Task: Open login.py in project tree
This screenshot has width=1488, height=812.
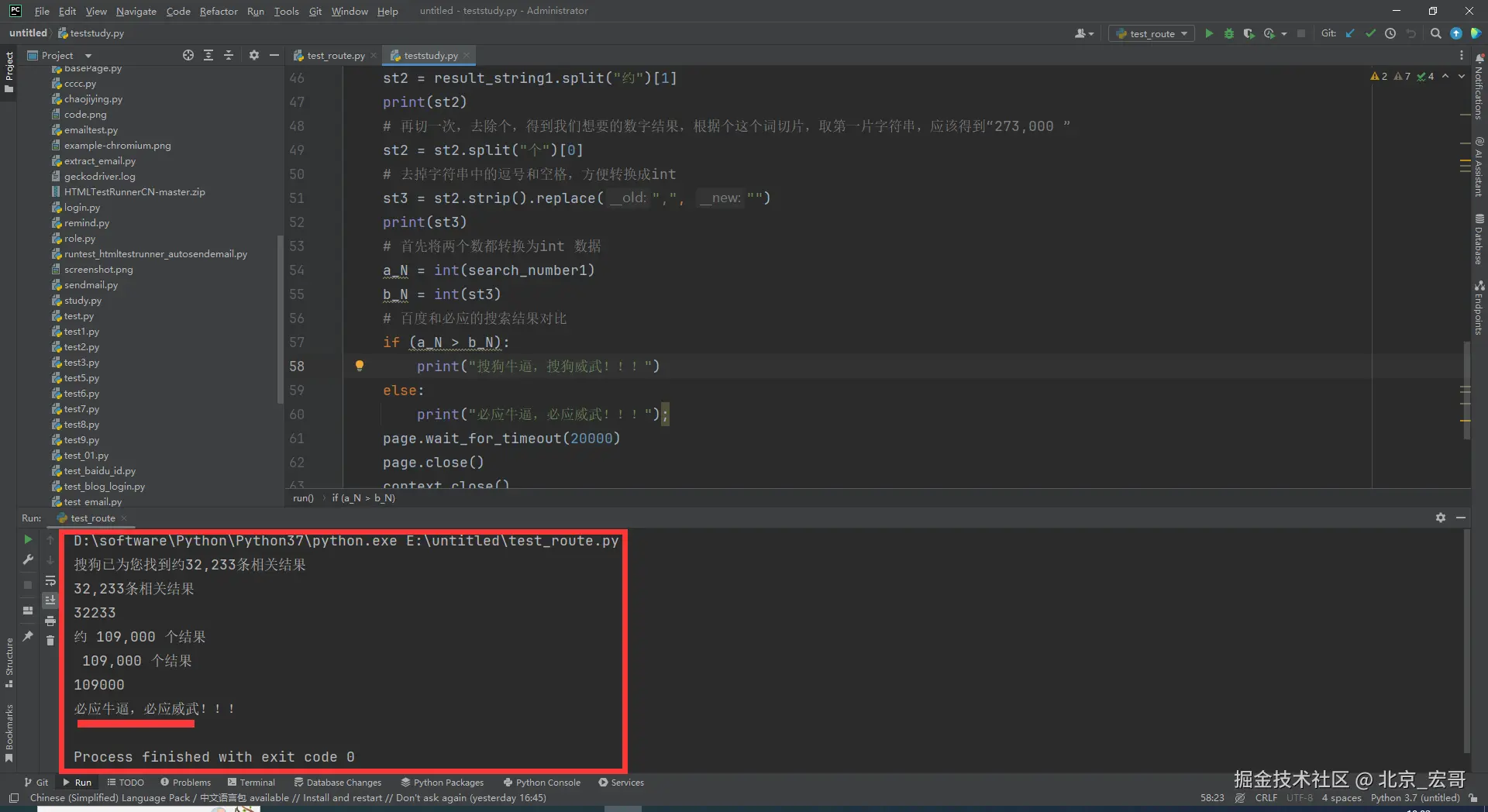Action: 82,208
